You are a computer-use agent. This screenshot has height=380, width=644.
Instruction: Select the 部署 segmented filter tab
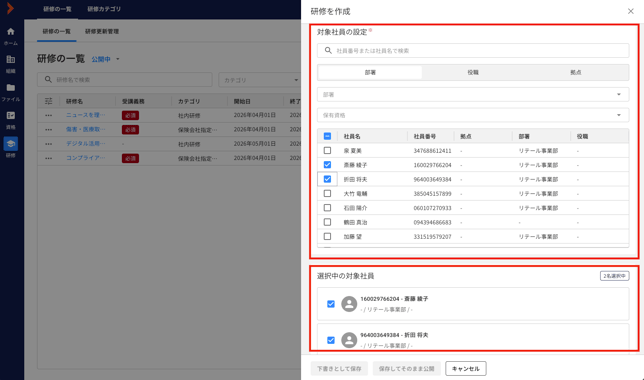pos(370,72)
